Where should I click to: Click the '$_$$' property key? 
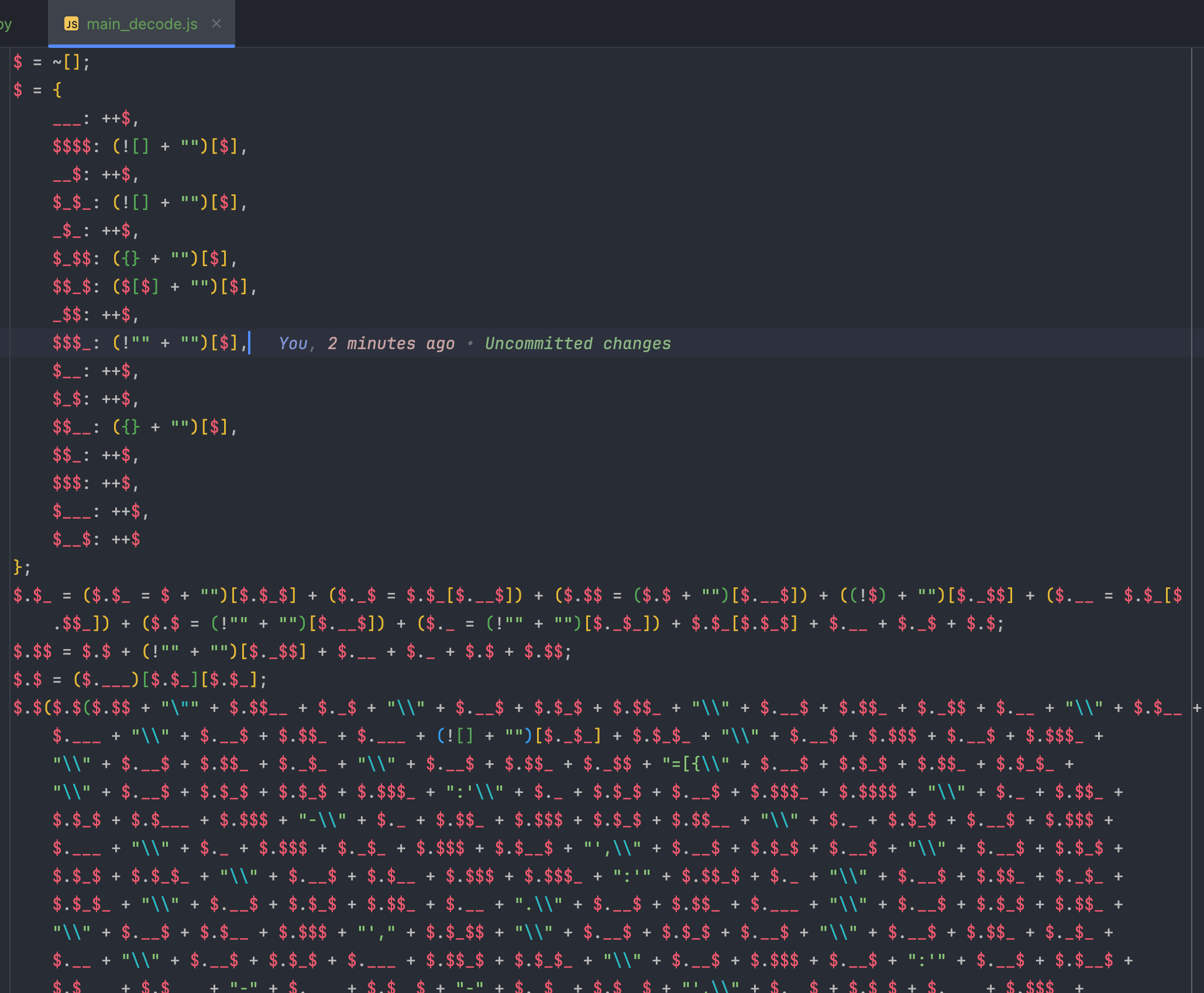click(71, 258)
